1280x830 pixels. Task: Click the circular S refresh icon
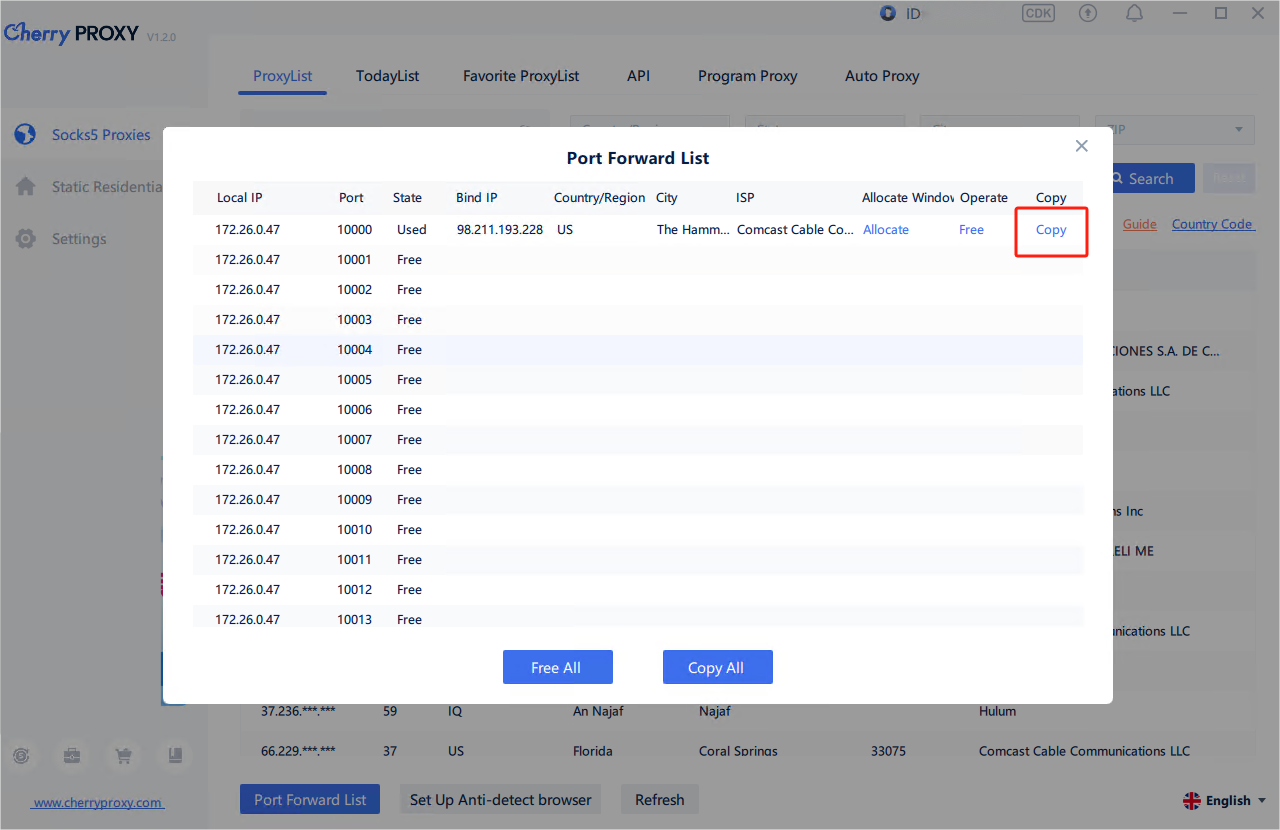pyautogui.click(x=22, y=756)
